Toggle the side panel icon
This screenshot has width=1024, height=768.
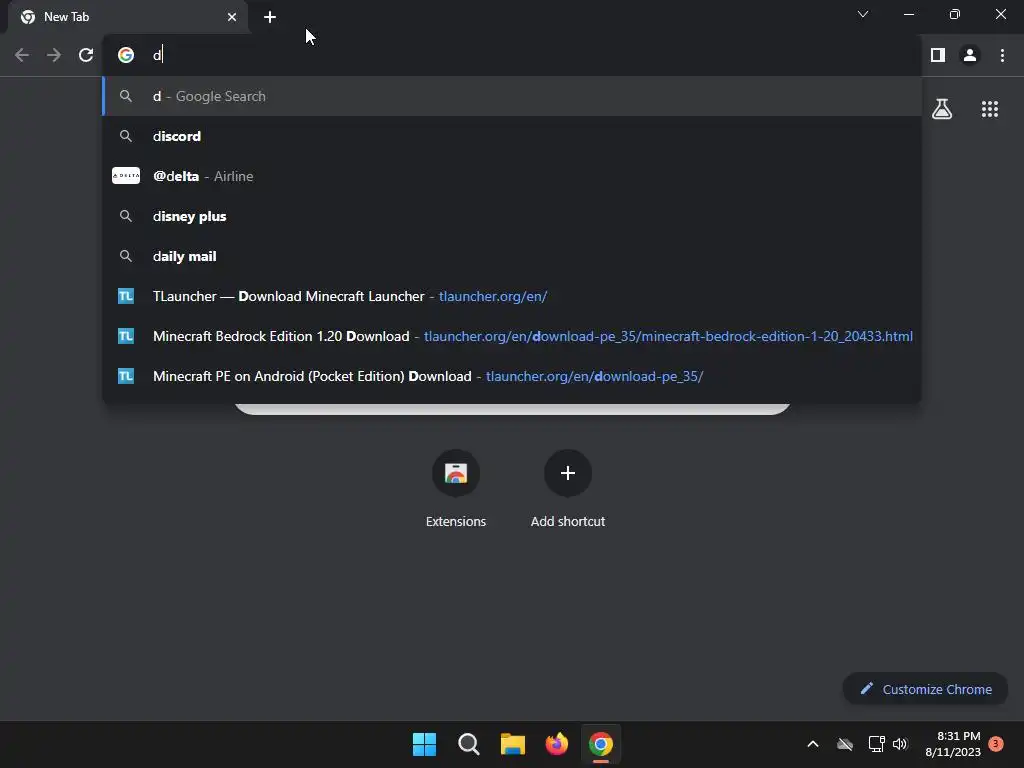pos(938,55)
